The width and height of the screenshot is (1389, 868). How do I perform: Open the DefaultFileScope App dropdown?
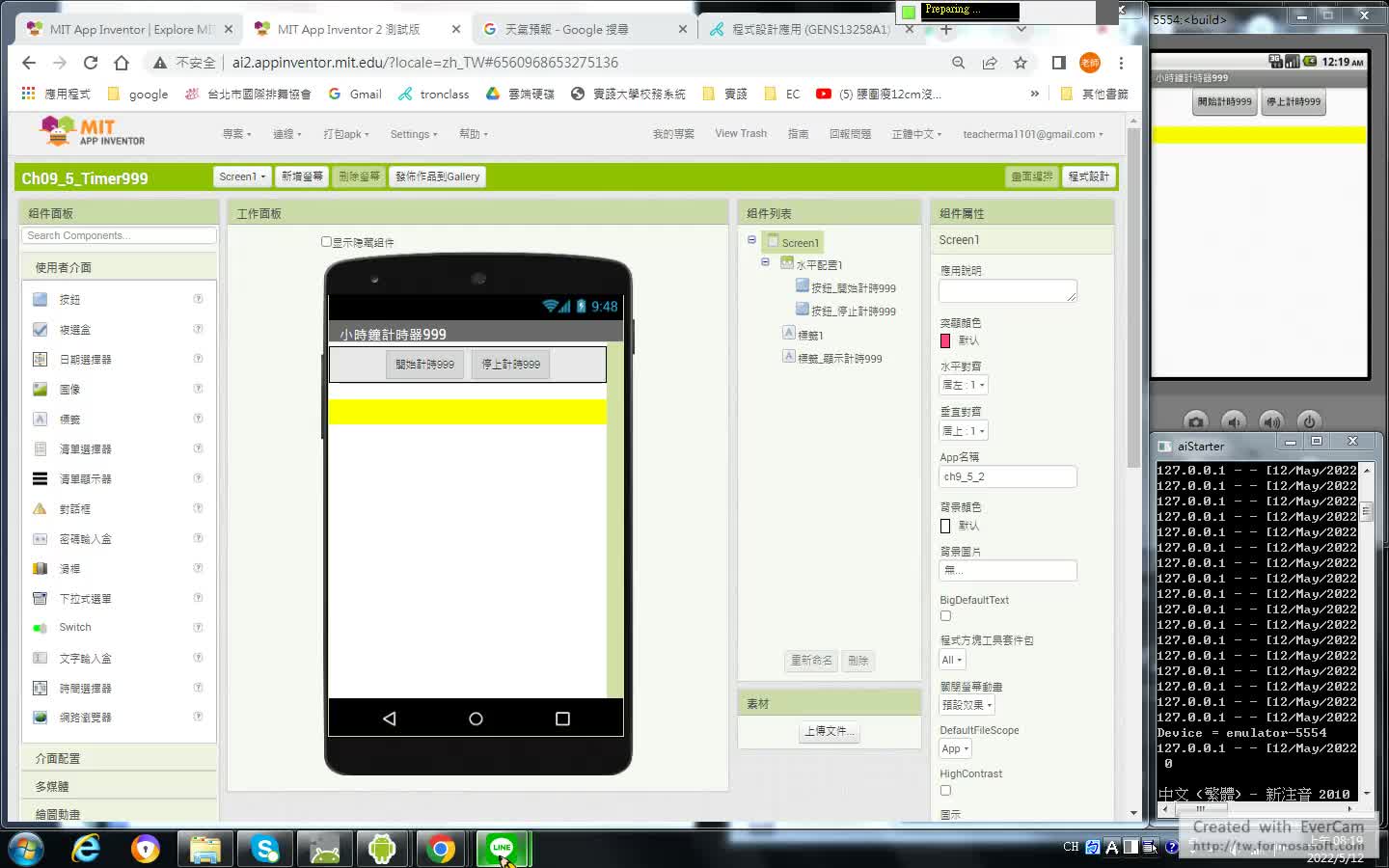[x=955, y=748]
